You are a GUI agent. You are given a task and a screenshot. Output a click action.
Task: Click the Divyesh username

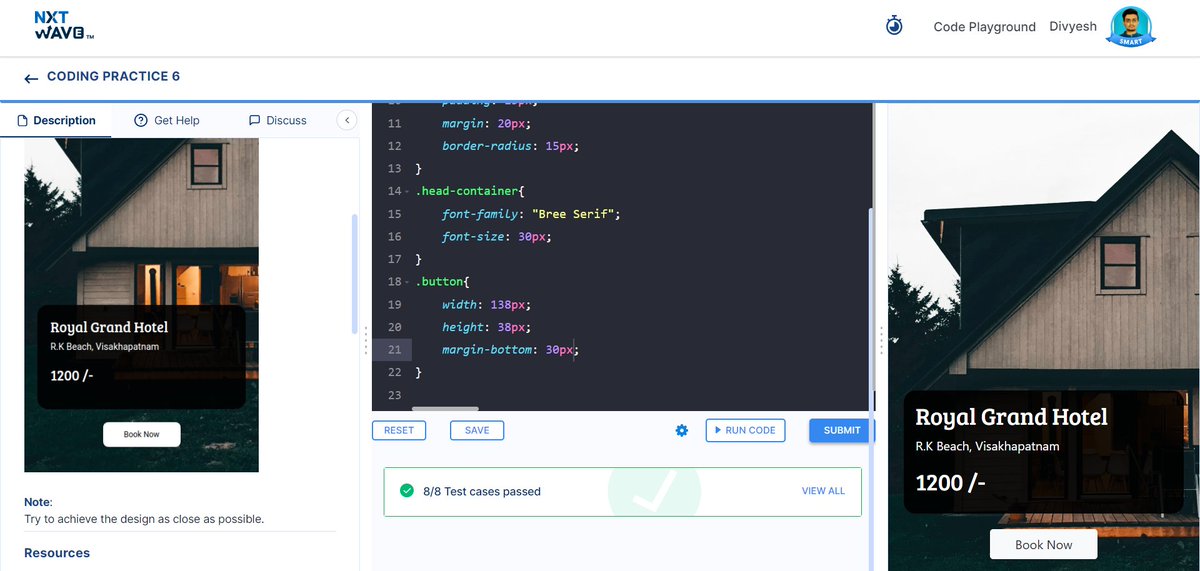[x=1073, y=27]
